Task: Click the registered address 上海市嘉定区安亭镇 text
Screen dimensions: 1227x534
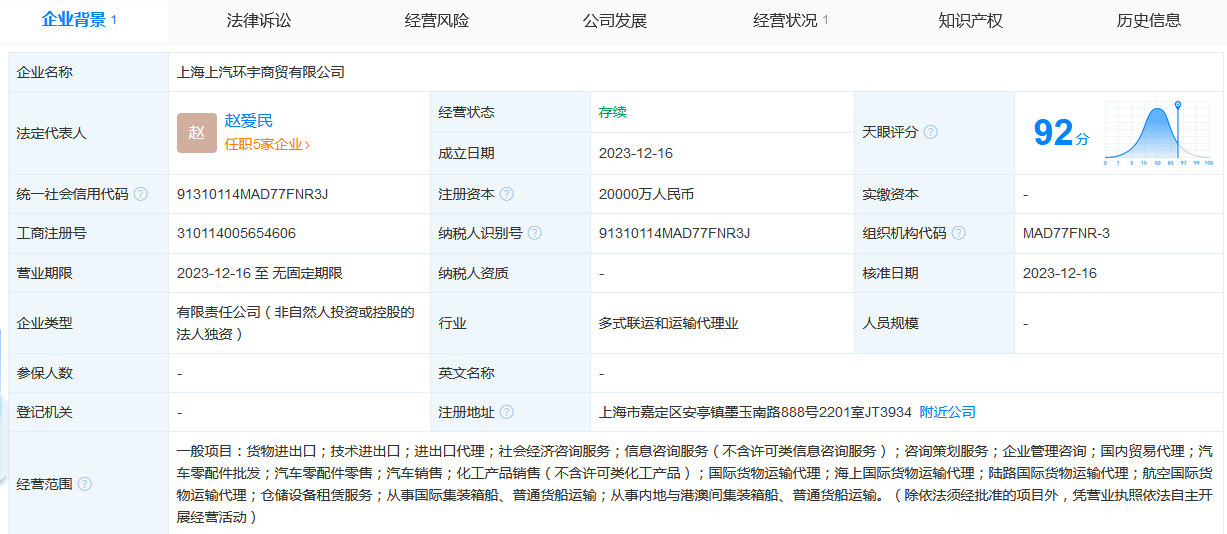Action: point(755,412)
